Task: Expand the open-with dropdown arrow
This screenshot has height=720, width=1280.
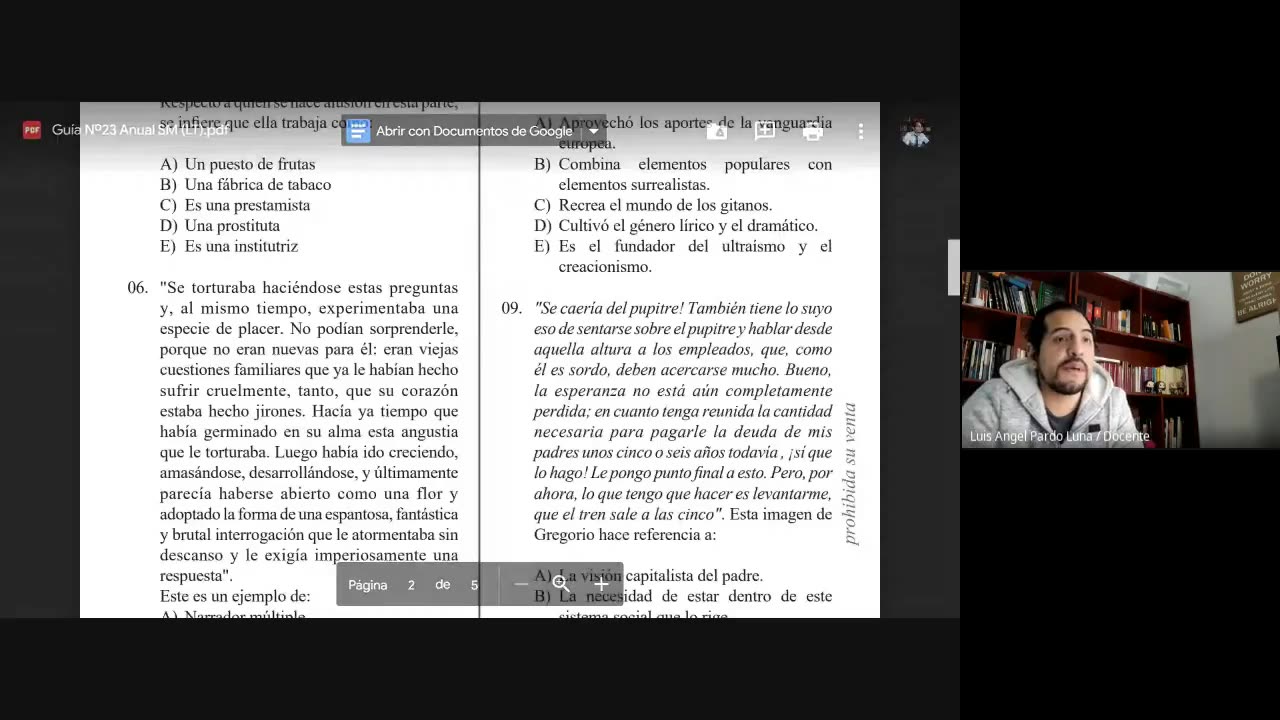Action: coord(593,131)
